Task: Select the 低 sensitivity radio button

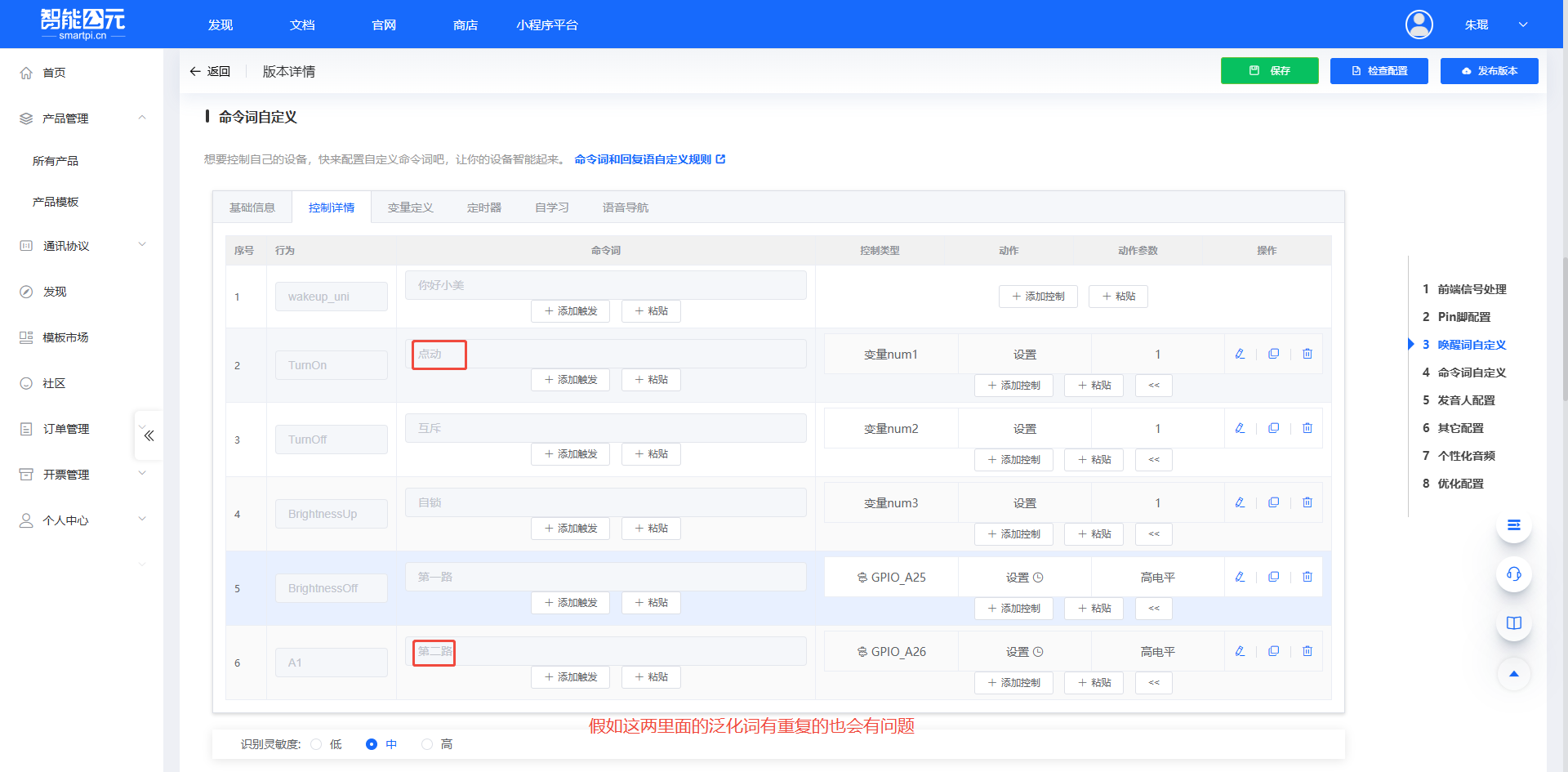Action: (x=317, y=744)
